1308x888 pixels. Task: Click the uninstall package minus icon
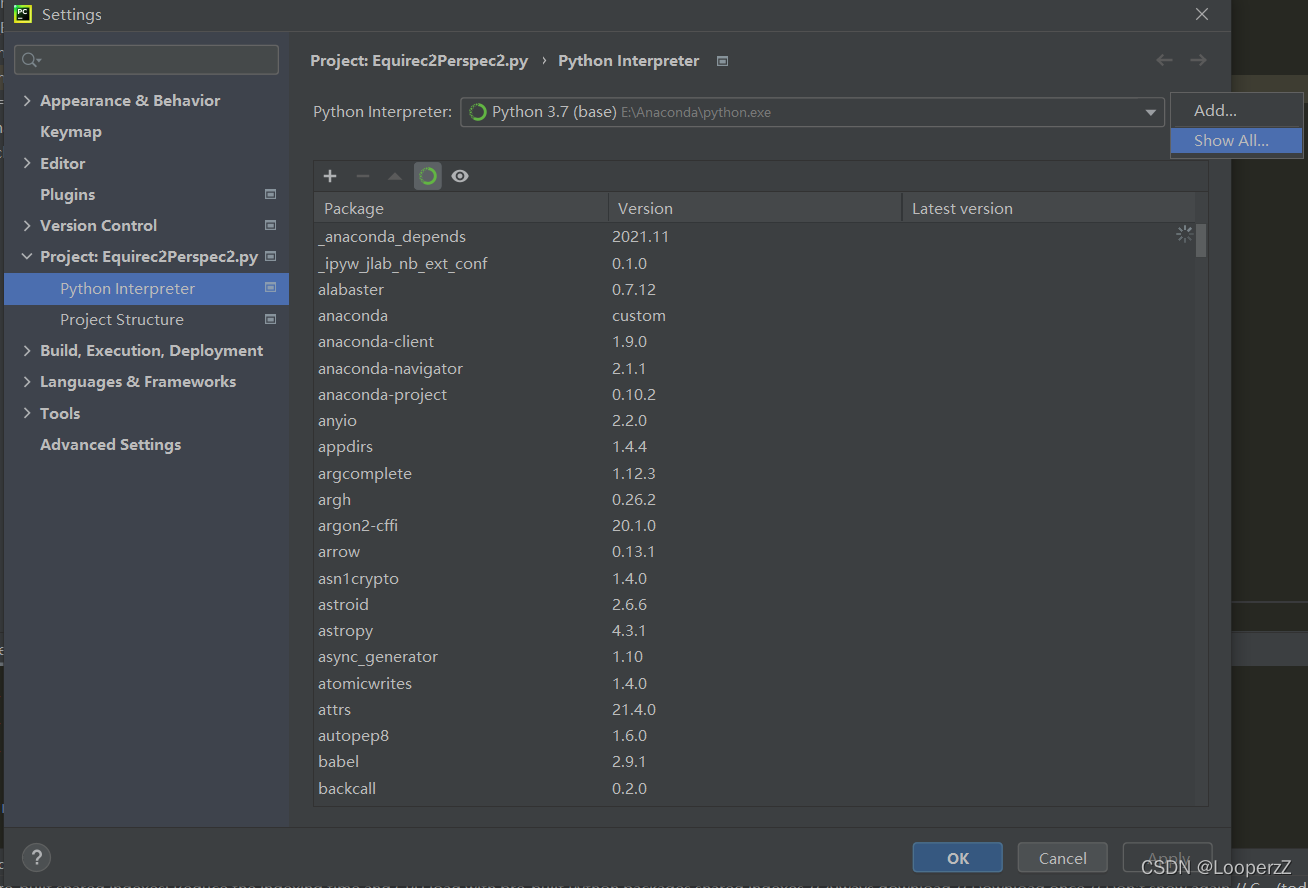(363, 176)
